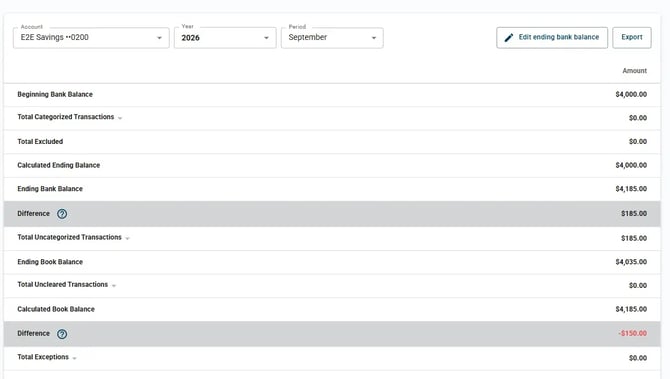
Task: Open the Period dropdown showing September
Action: (332, 38)
